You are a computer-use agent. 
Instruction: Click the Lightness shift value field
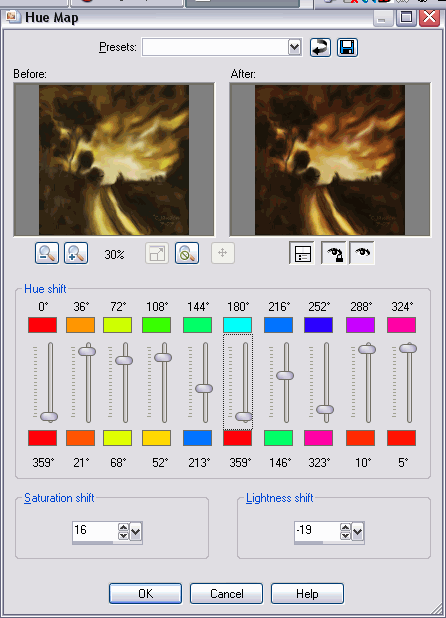tap(317, 531)
